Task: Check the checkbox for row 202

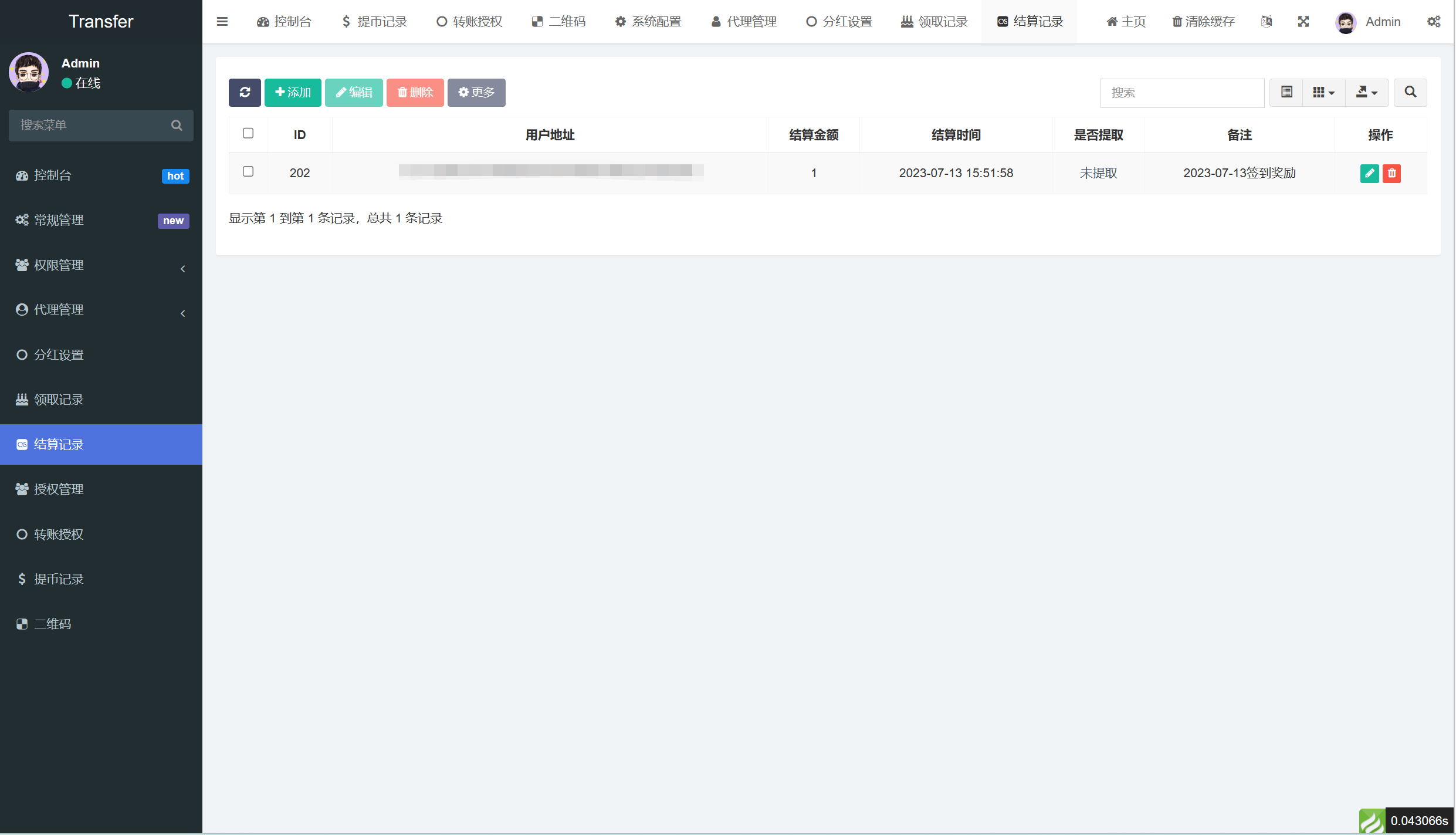Action: 248,171
